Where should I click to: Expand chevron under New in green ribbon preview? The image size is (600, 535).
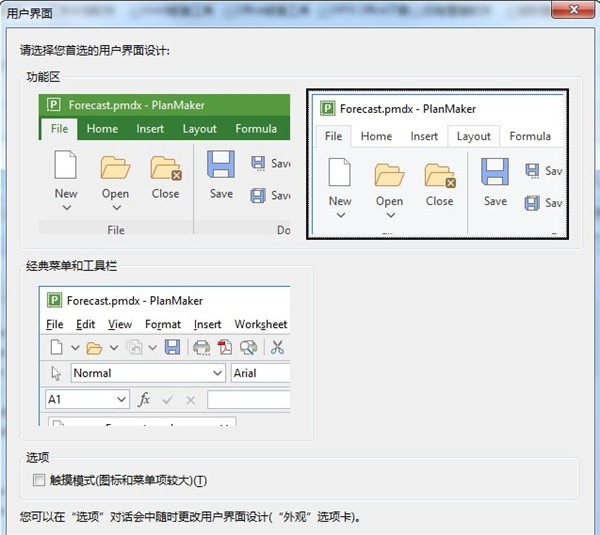(x=67, y=208)
